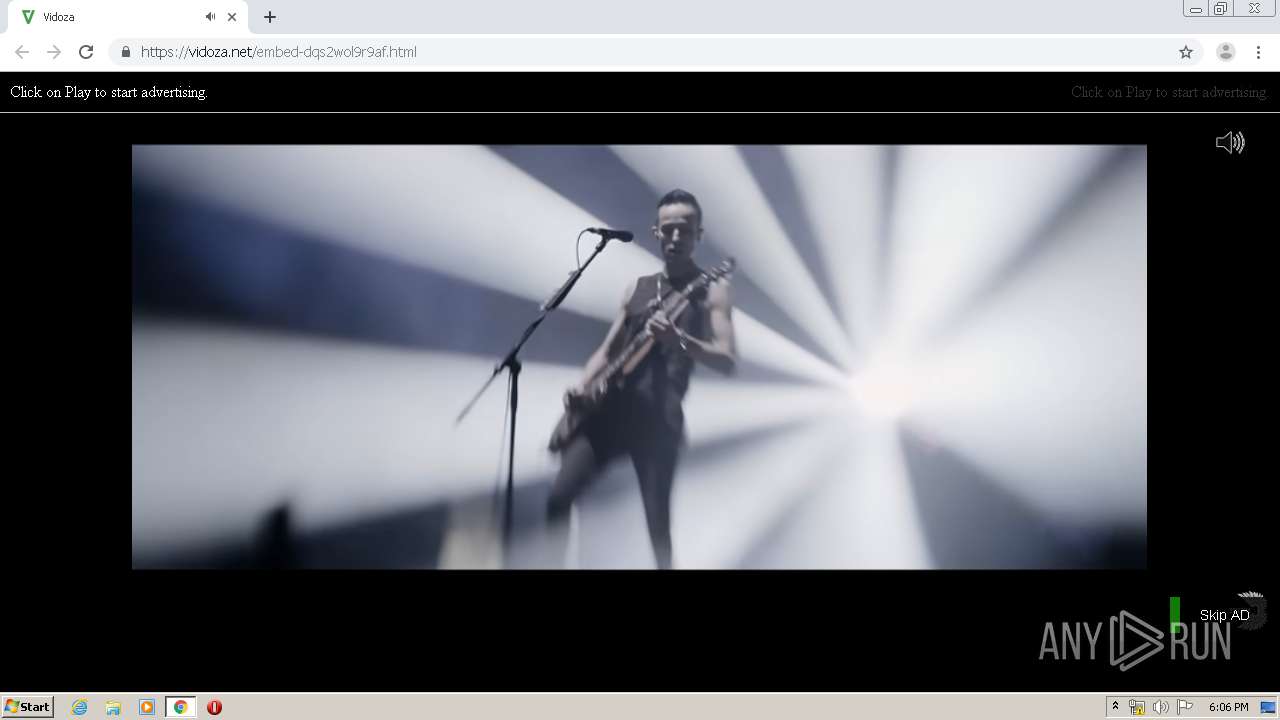The width and height of the screenshot is (1280, 720).
Task: Open the network tray icon
Action: tap(1137, 707)
